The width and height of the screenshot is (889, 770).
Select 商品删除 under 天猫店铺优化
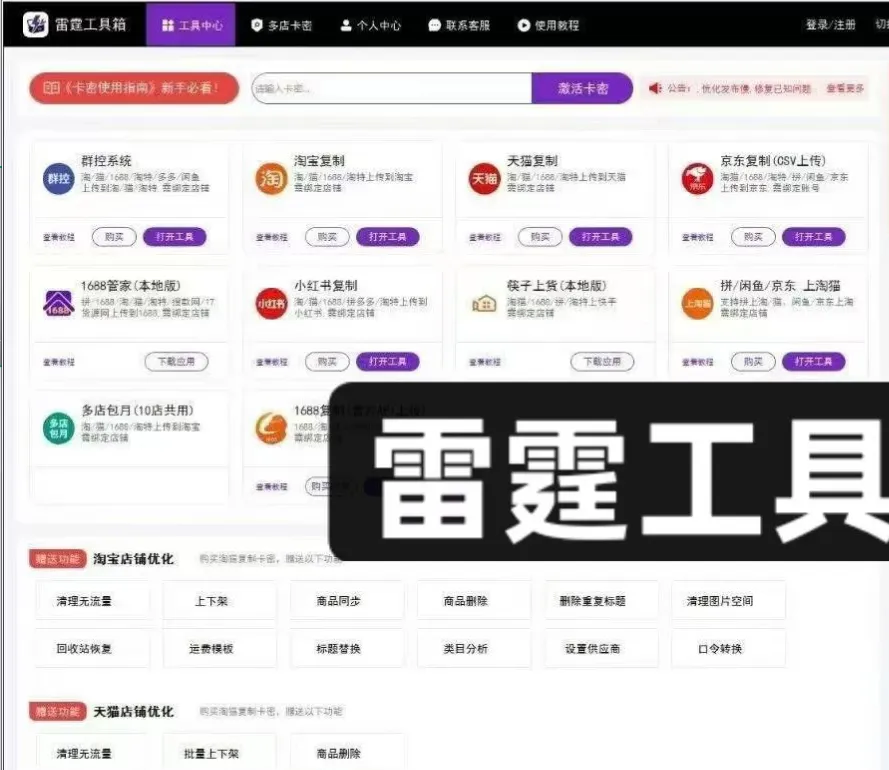click(x=347, y=752)
